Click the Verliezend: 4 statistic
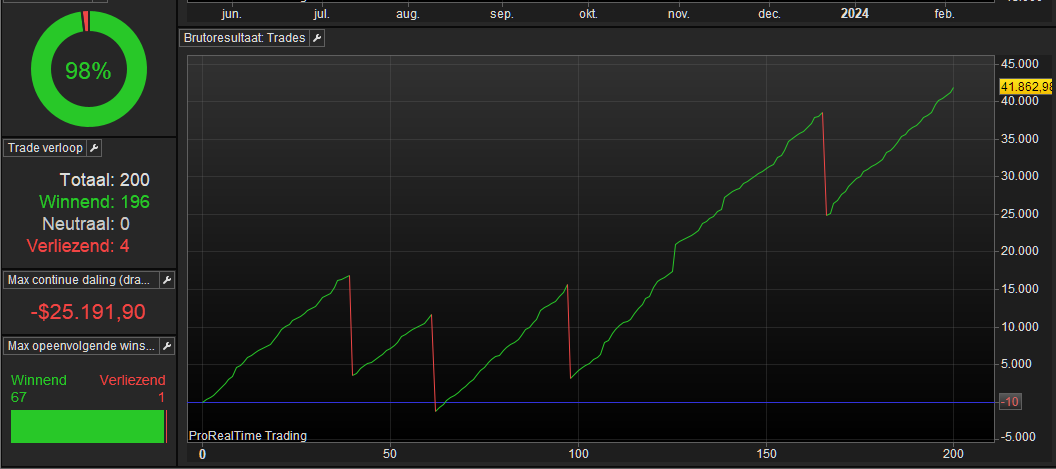Screen dimensions: 1056x469 (78, 246)
